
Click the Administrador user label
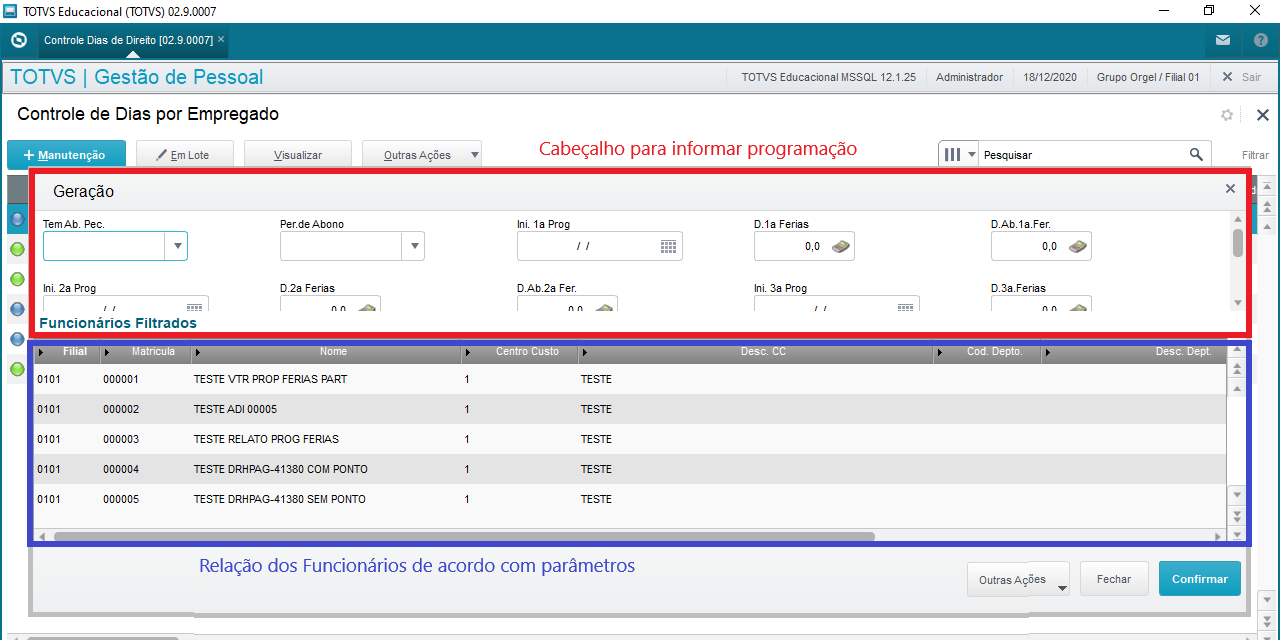click(969, 77)
